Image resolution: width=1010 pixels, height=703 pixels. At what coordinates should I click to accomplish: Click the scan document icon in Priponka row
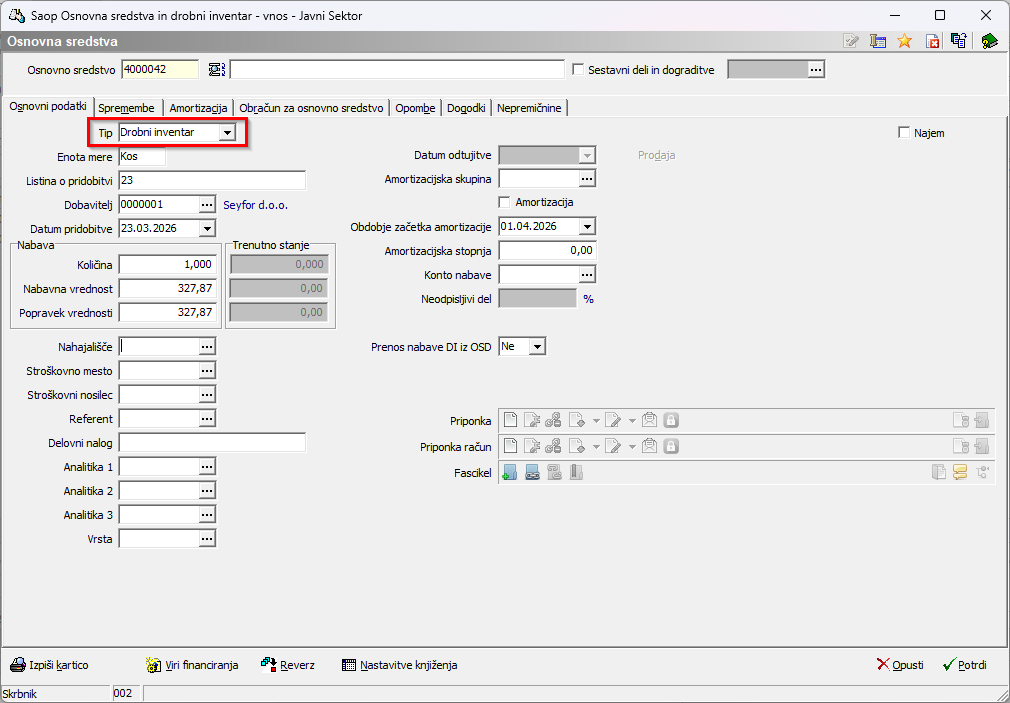(576, 421)
